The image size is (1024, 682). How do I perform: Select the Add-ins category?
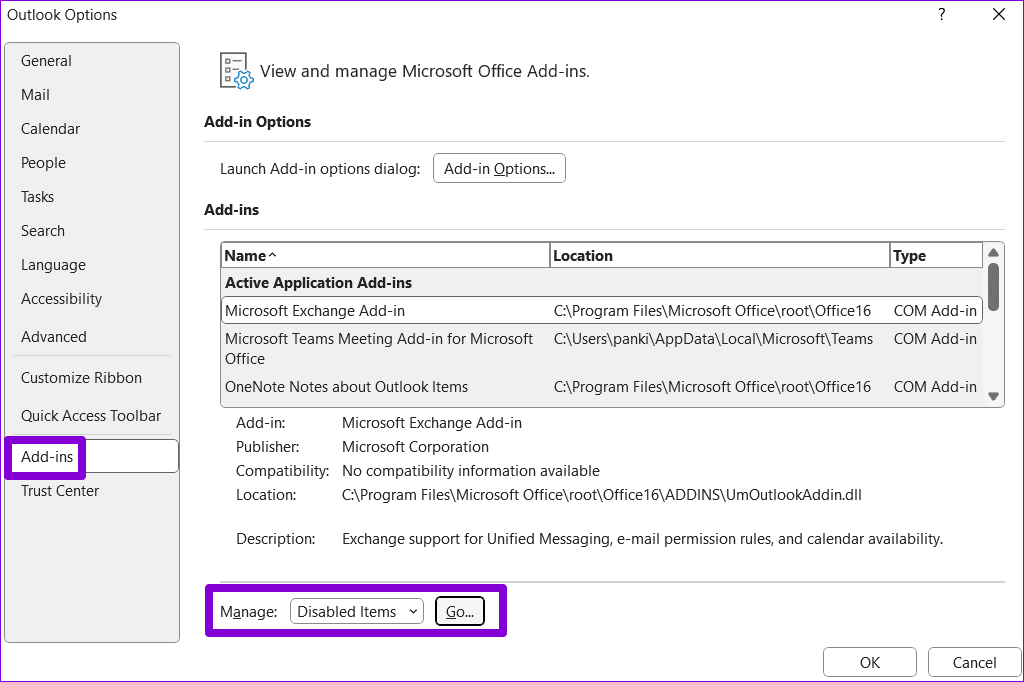tap(92, 456)
